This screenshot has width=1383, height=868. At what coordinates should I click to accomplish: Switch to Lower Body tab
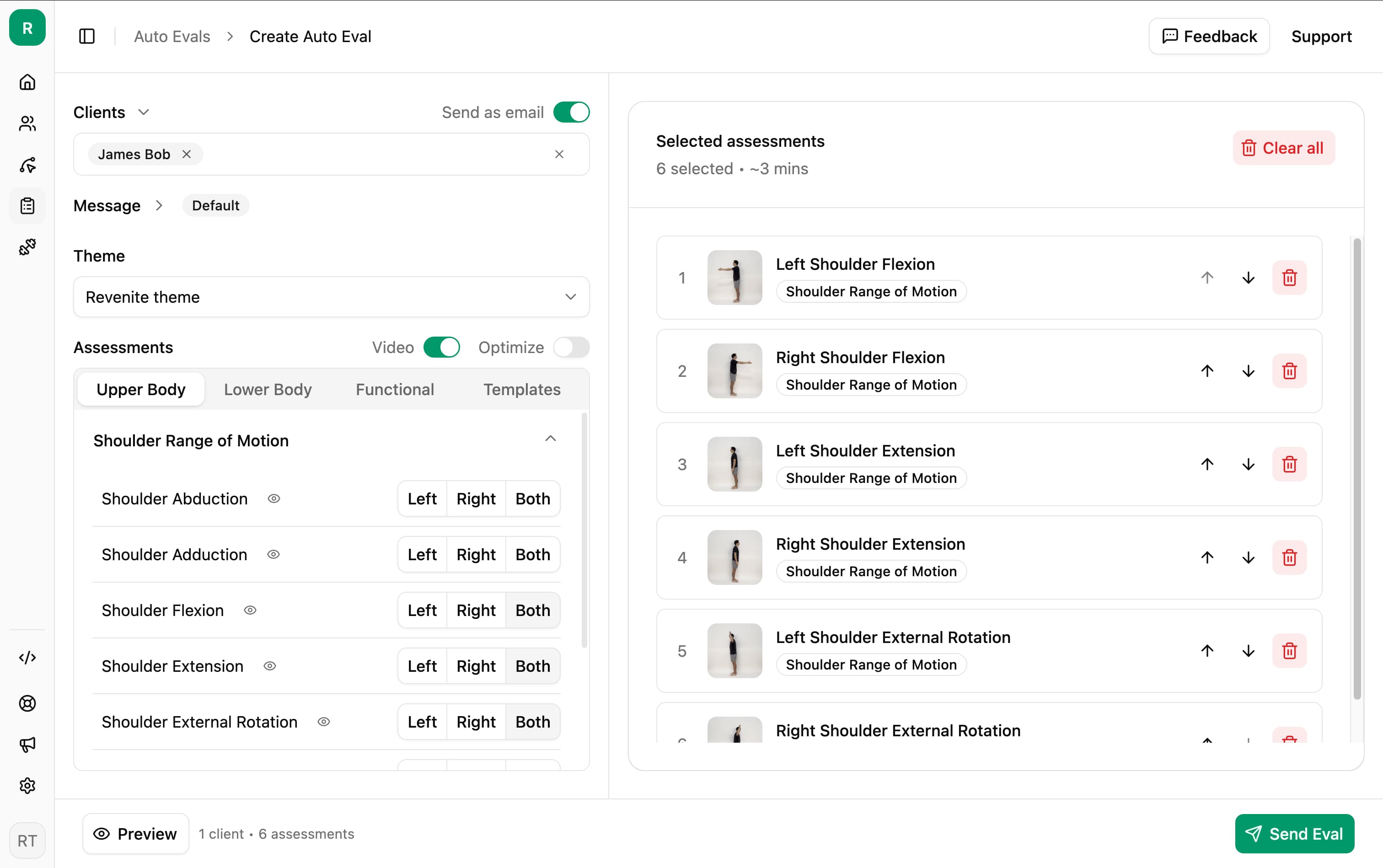click(x=268, y=389)
